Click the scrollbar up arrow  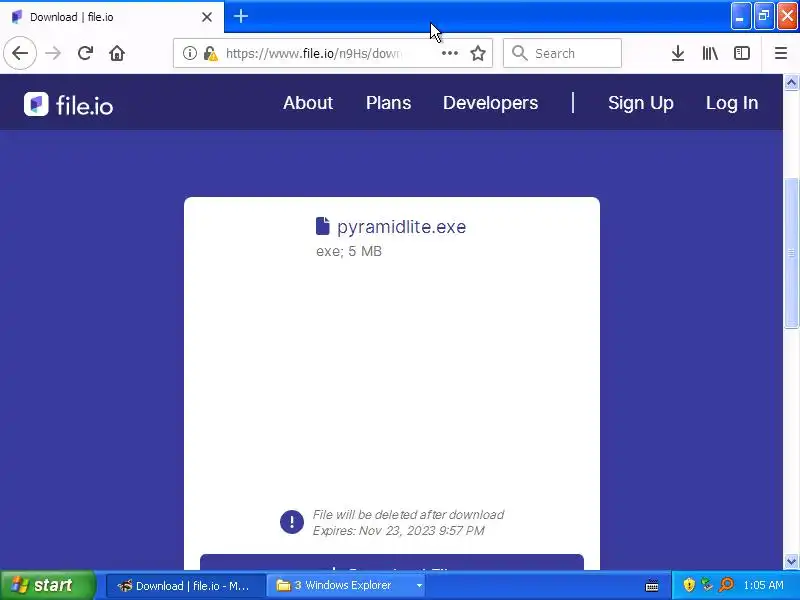tap(791, 82)
